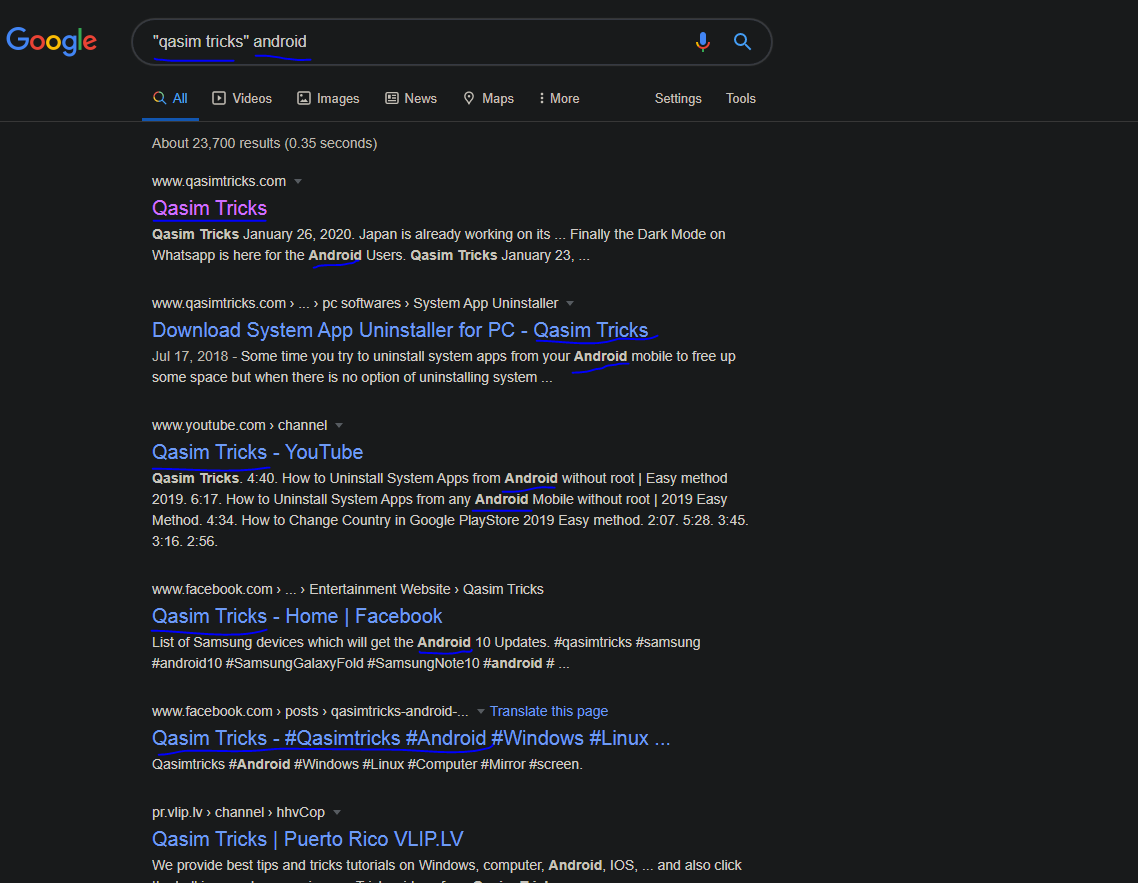Click the News tab newspaper icon
1138x883 pixels.
(392, 98)
